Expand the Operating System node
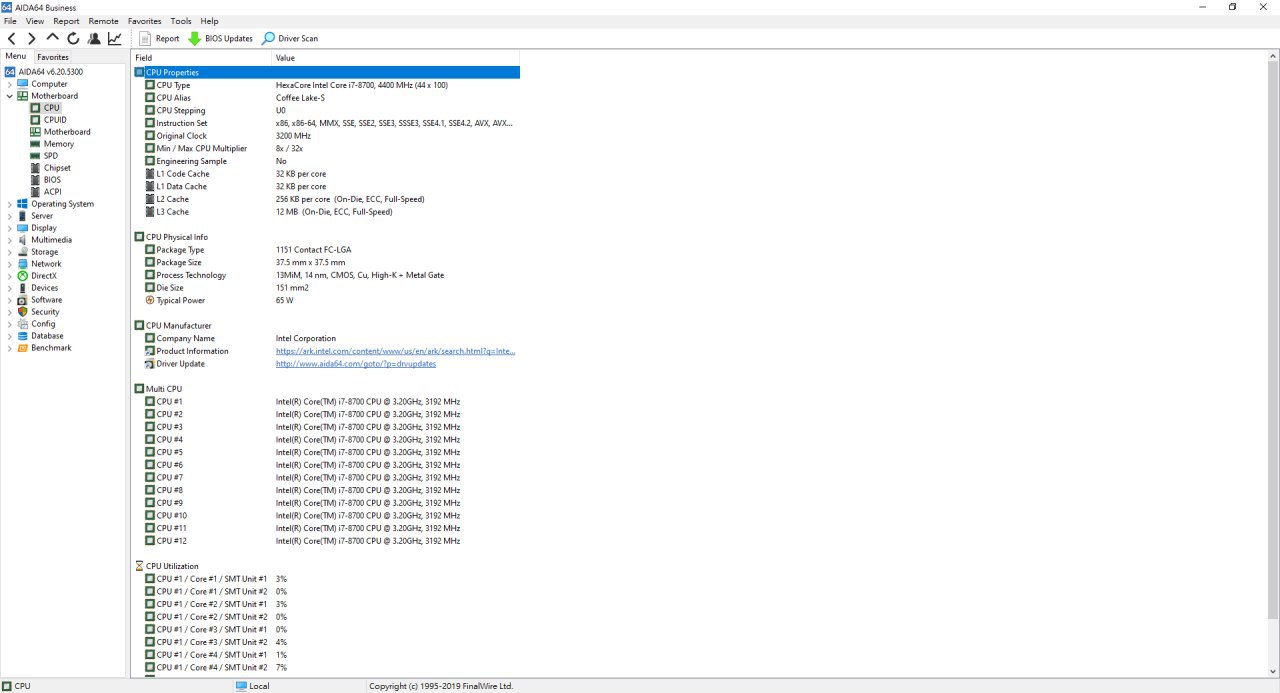 pos(10,204)
